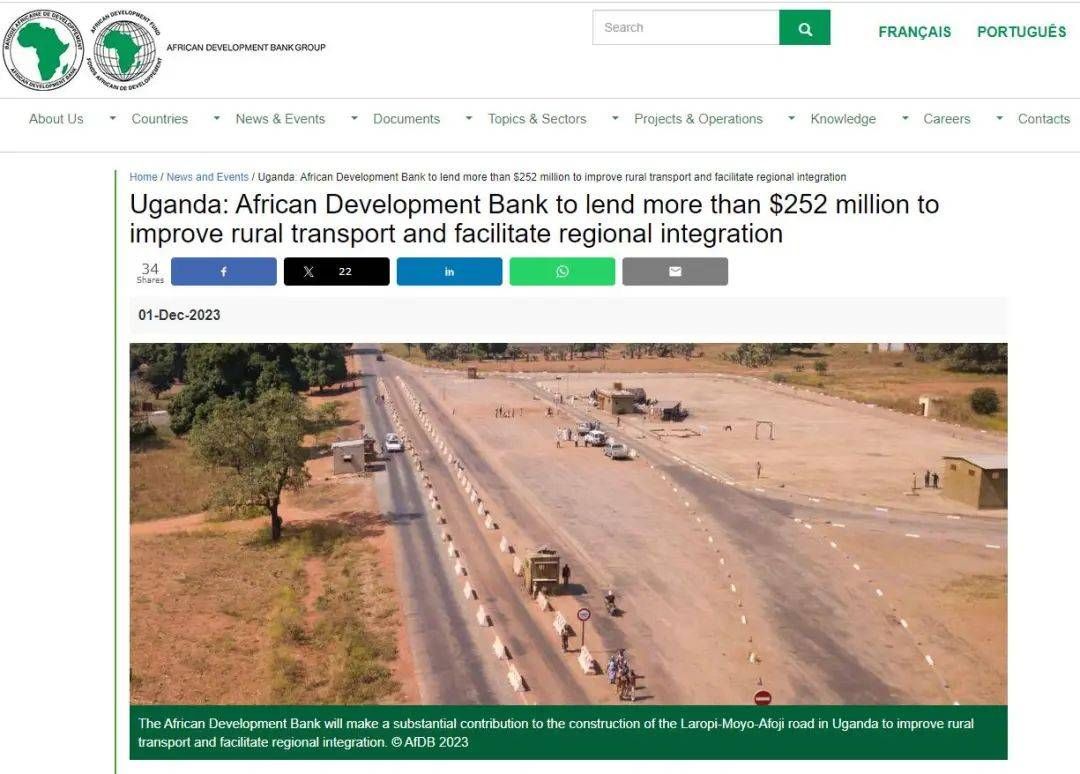Click the African Development Fund logo

[x=125, y=50]
